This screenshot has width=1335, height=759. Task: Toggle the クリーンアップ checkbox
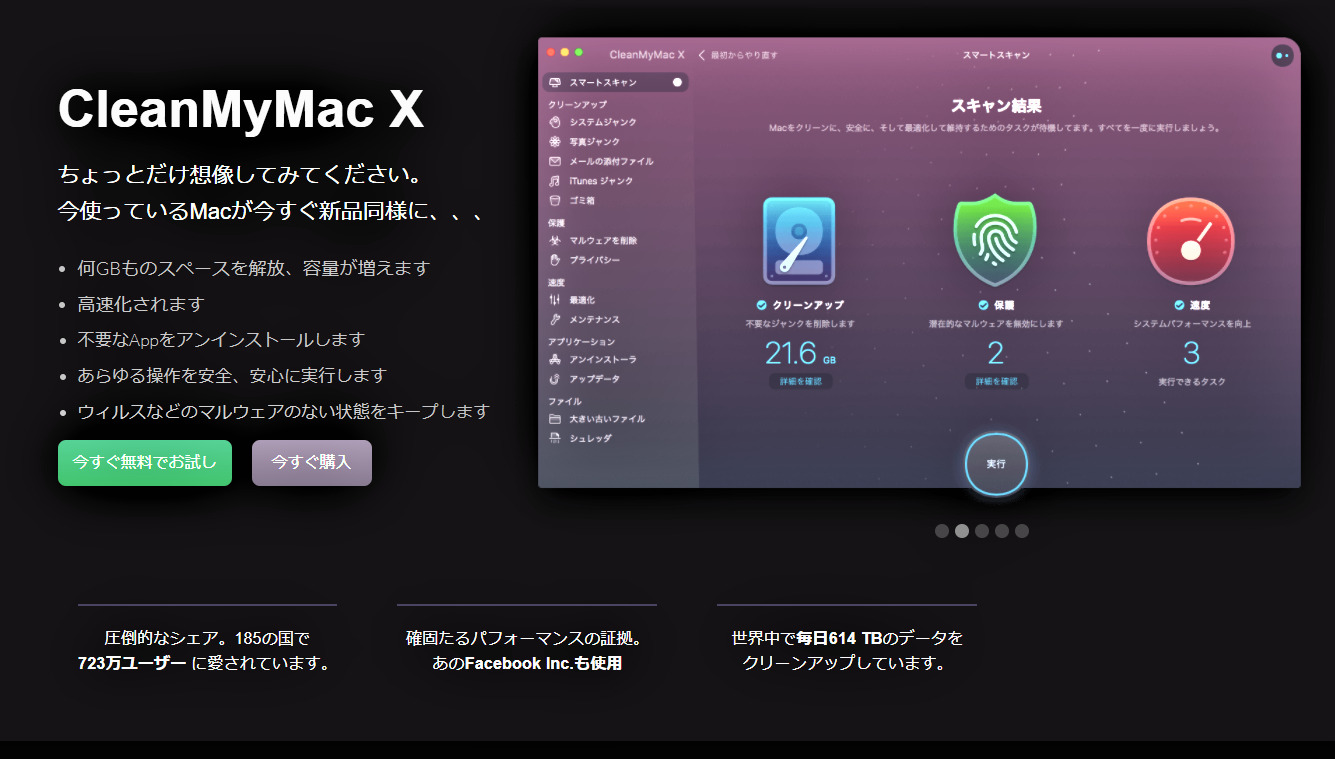tap(762, 305)
